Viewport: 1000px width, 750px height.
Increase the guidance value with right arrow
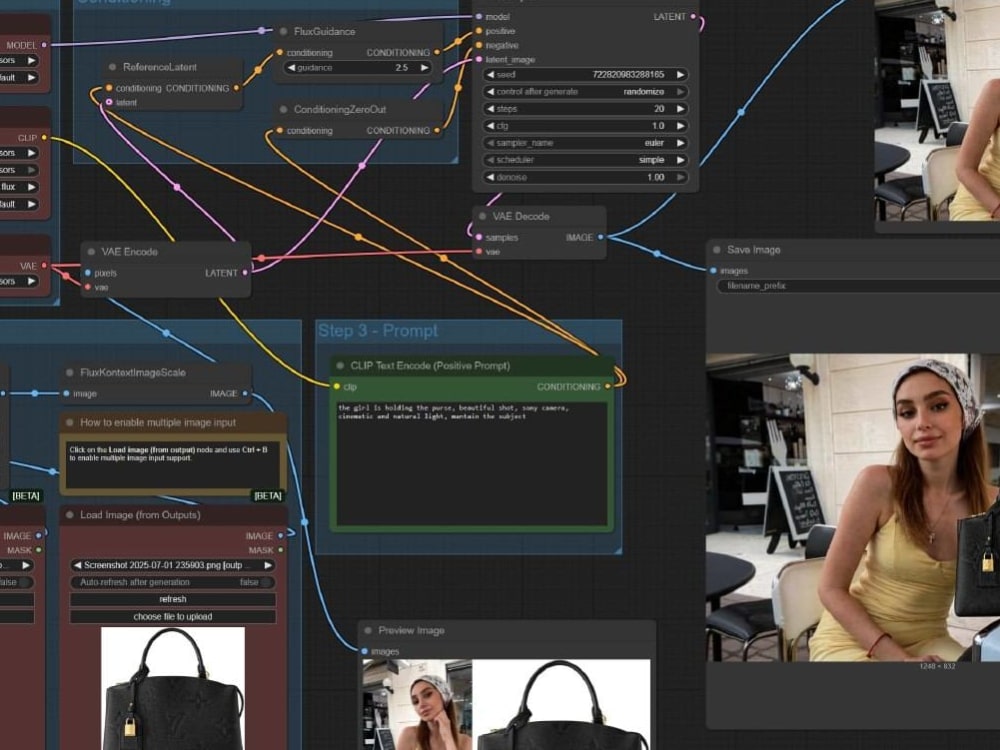point(424,68)
